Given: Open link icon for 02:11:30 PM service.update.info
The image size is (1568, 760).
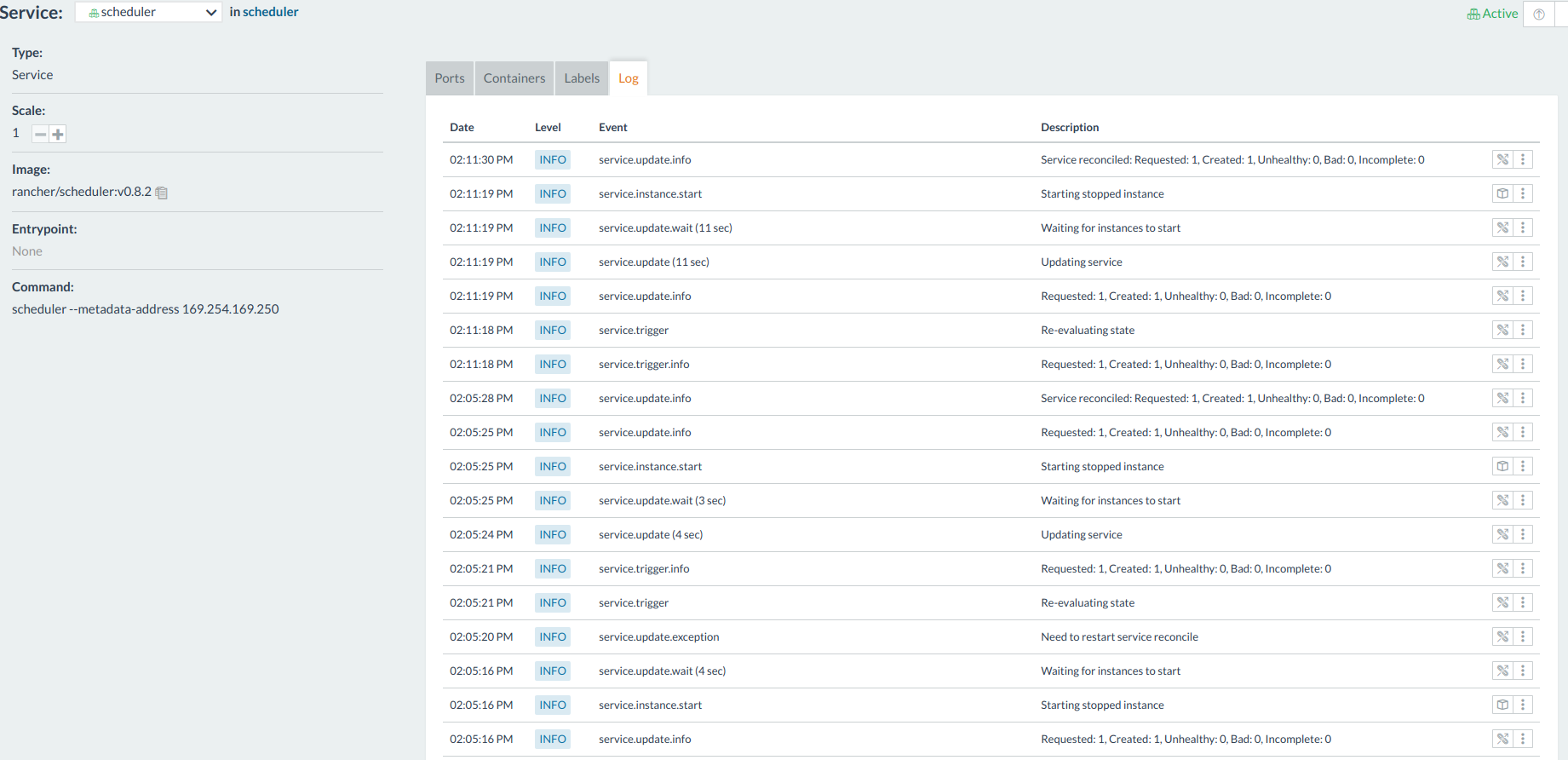Looking at the screenshot, I should coord(1502,159).
